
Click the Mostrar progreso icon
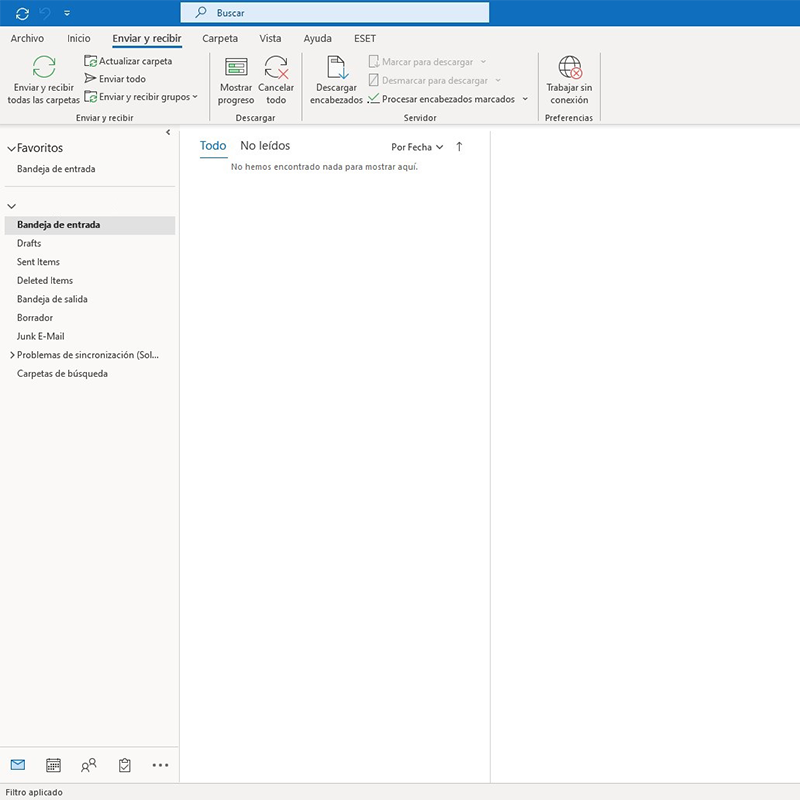click(236, 68)
